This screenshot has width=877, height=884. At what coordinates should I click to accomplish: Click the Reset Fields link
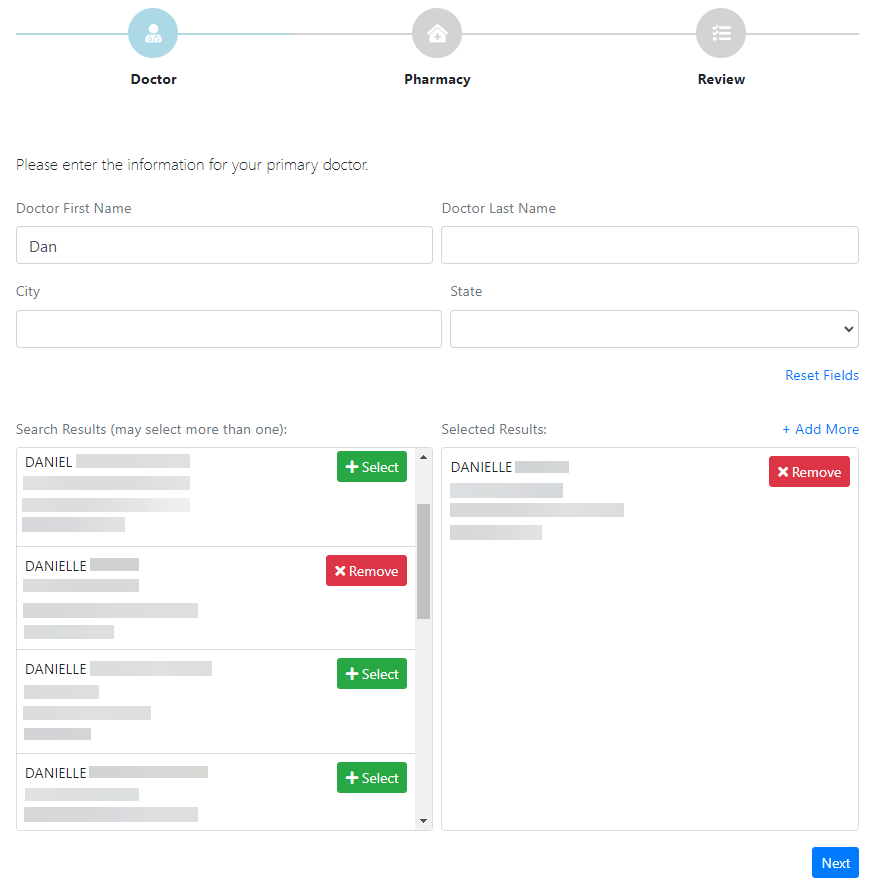[821, 375]
